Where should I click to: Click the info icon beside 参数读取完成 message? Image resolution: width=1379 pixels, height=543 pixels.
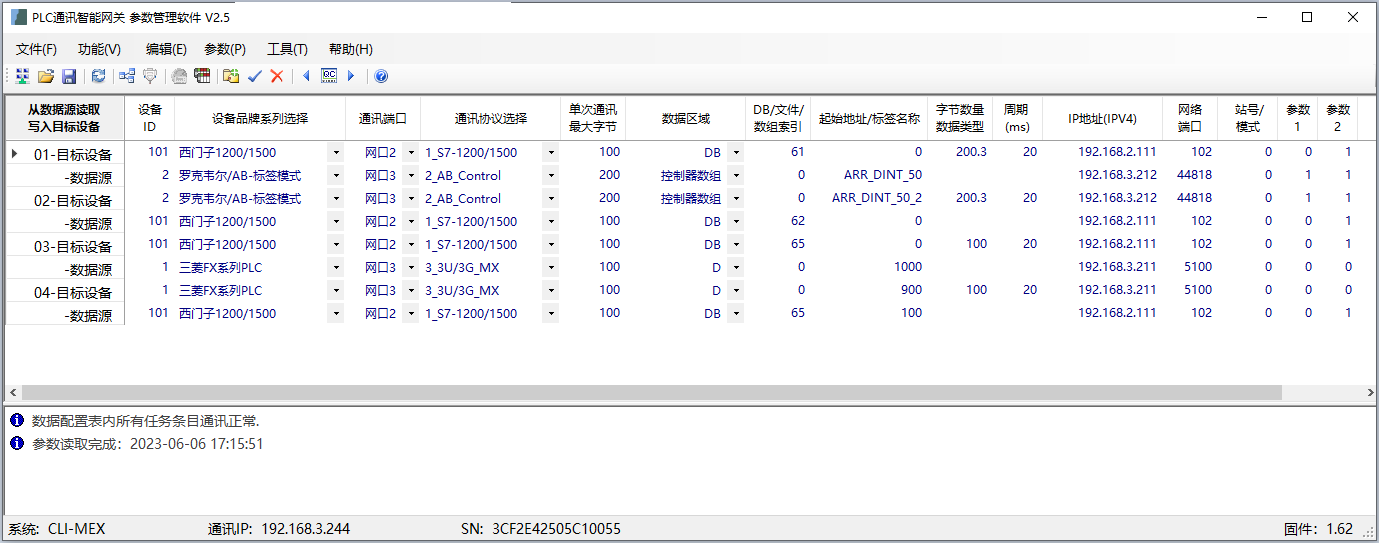click(17, 443)
